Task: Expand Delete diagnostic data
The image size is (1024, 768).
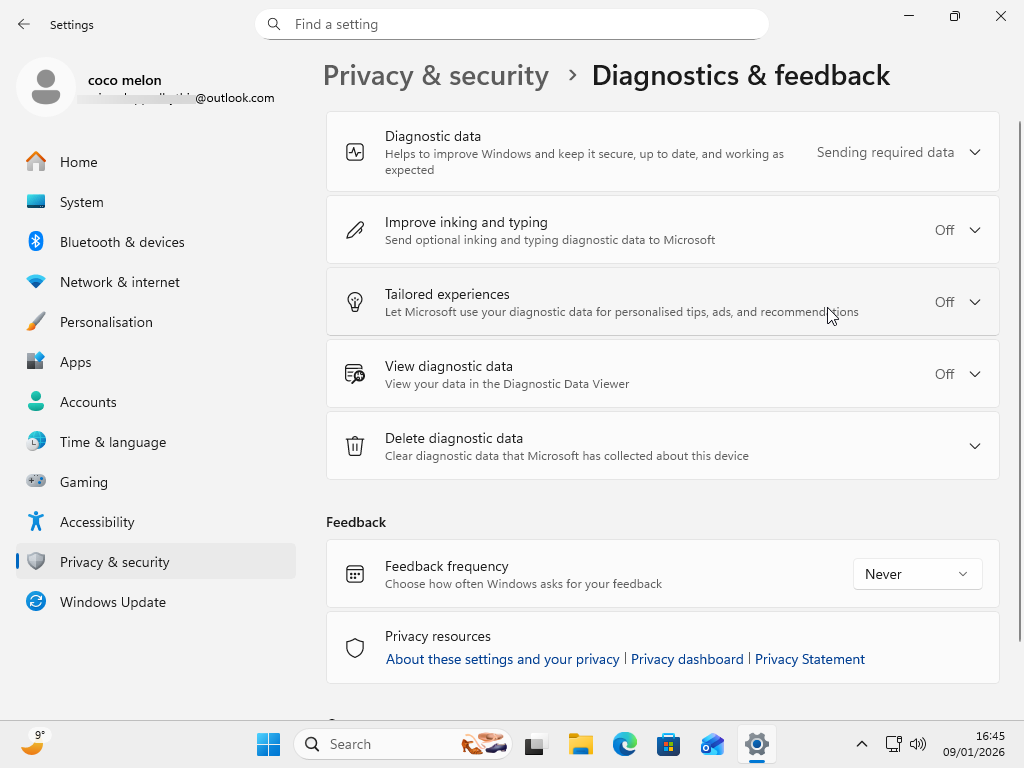Action: point(974,446)
